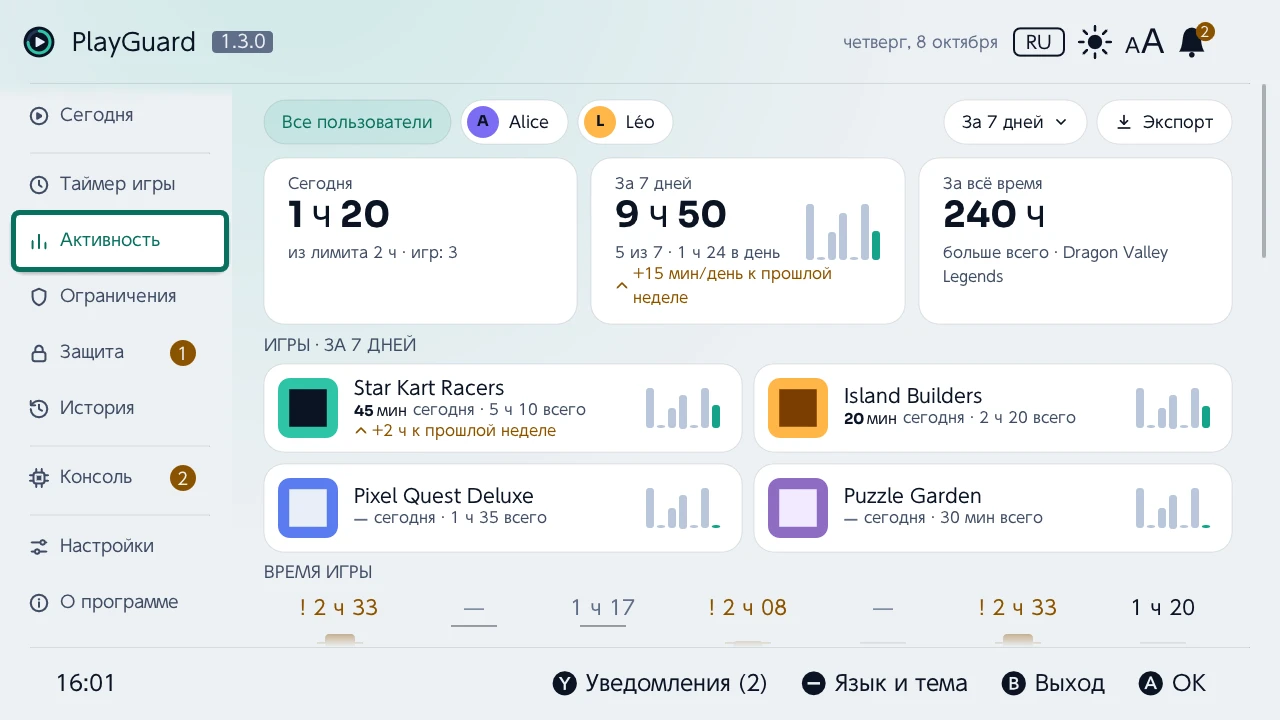This screenshot has width=1280, height=720.
Task: Click the Island Builders game icon
Action: (798, 408)
